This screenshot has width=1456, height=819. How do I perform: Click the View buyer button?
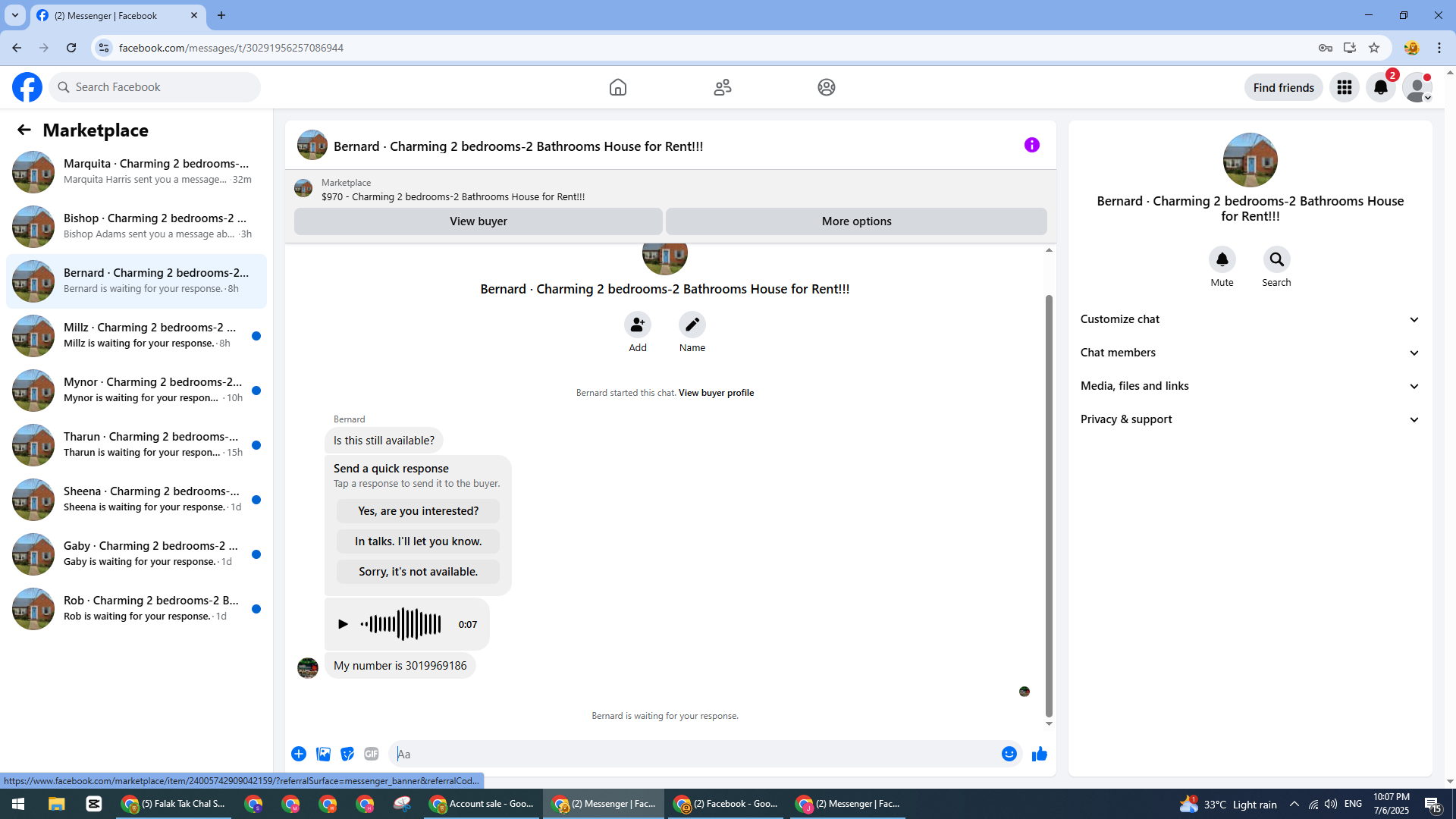478,221
